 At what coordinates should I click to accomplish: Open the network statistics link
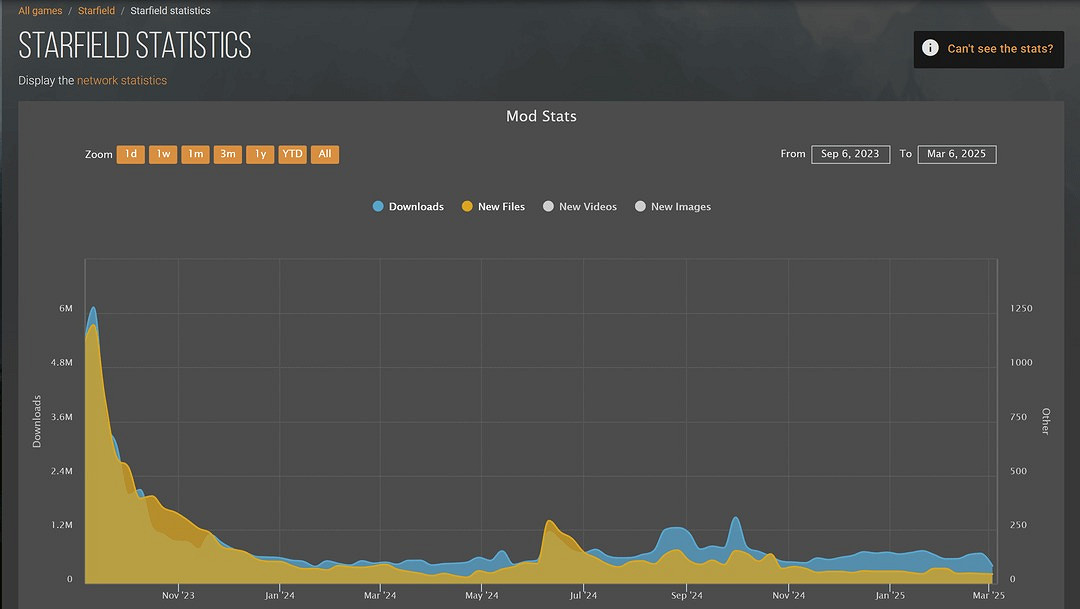[122, 80]
